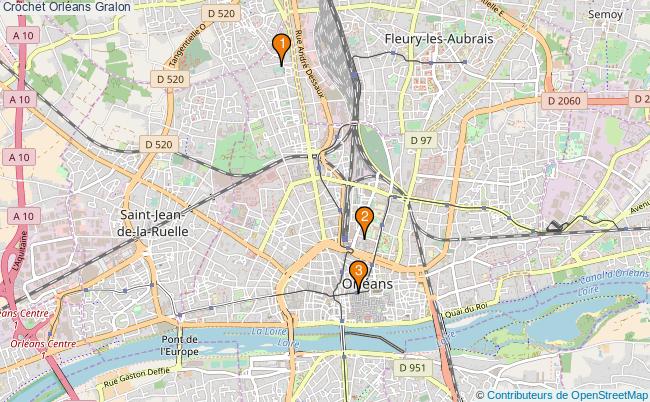Click the Canal d'Orléans label
The image size is (650, 402).
[x=614, y=275]
